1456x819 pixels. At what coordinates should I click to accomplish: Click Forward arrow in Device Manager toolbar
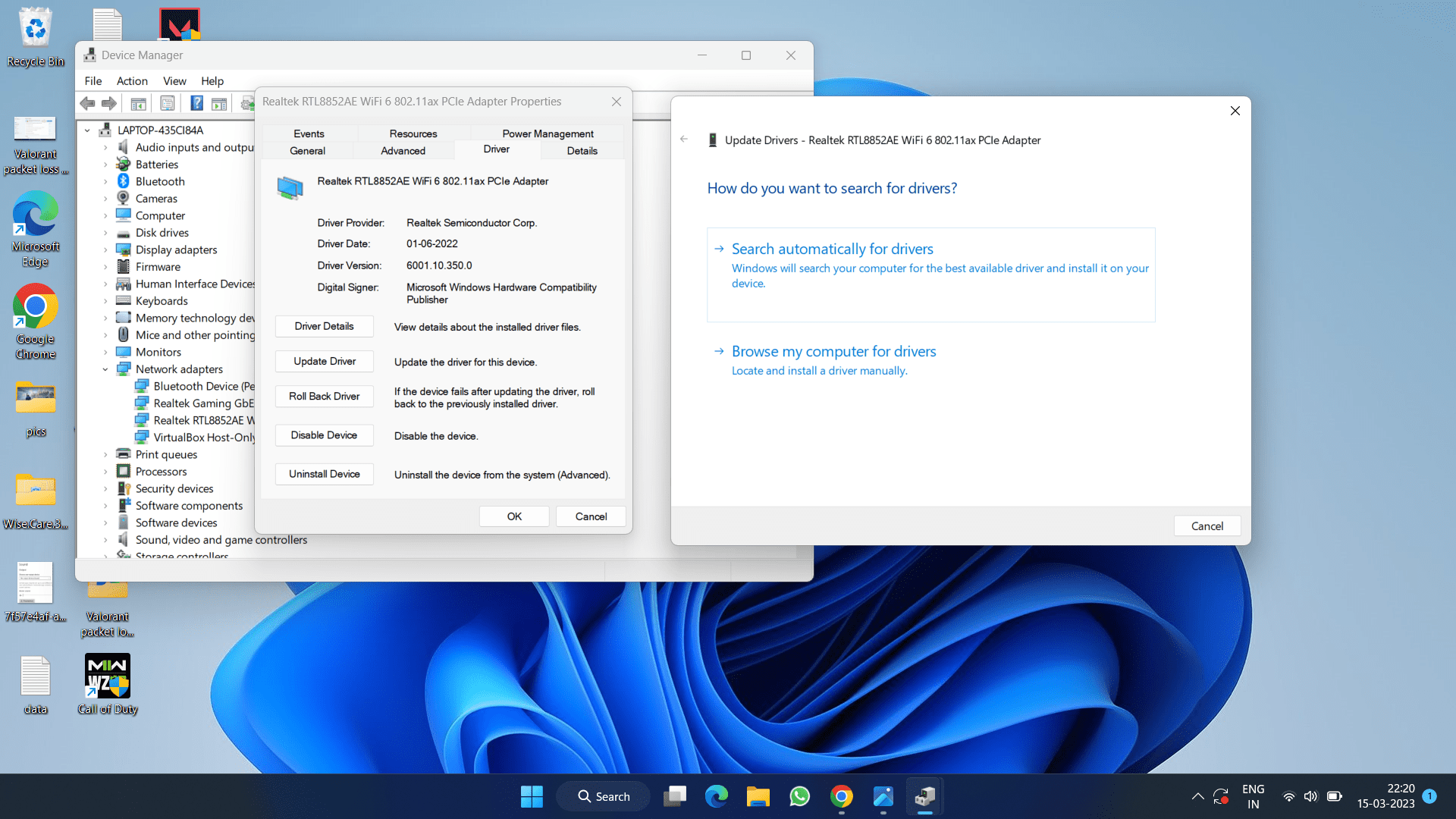tap(109, 103)
